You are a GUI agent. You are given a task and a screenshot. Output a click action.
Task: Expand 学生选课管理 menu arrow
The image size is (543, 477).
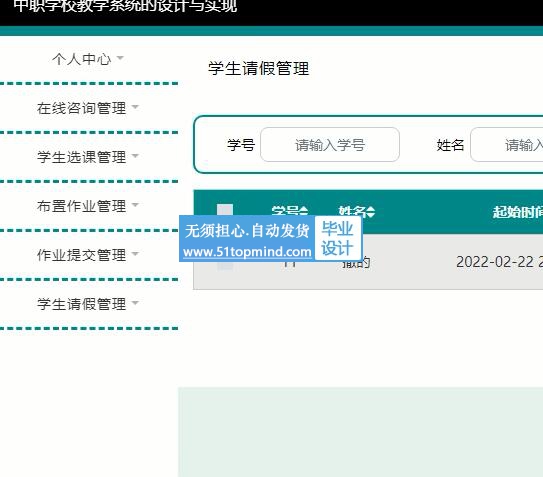coord(135,156)
